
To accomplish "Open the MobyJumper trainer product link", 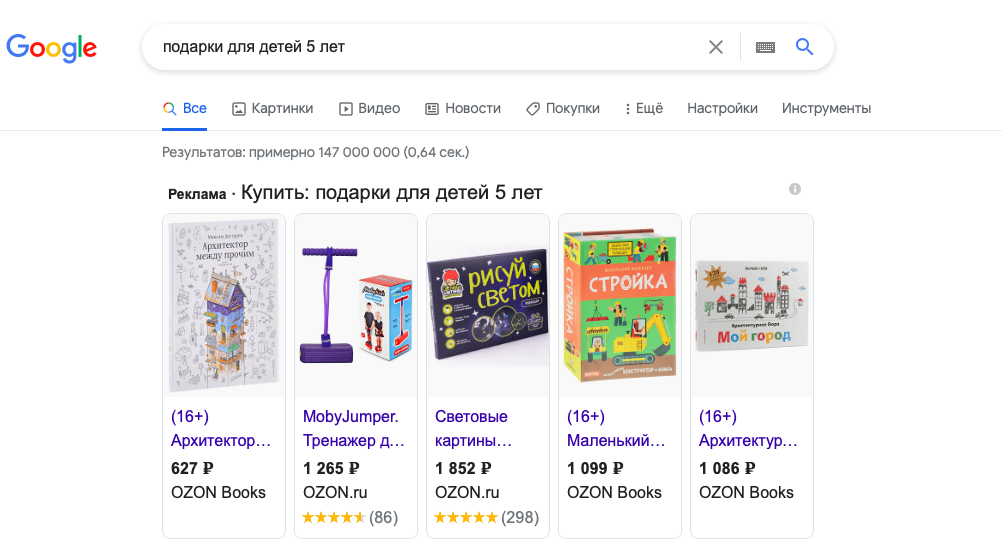I will click(x=353, y=428).
